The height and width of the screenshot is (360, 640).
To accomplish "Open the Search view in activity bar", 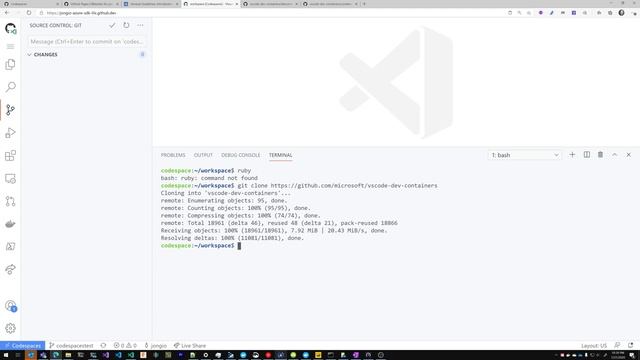I will [10, 87].
